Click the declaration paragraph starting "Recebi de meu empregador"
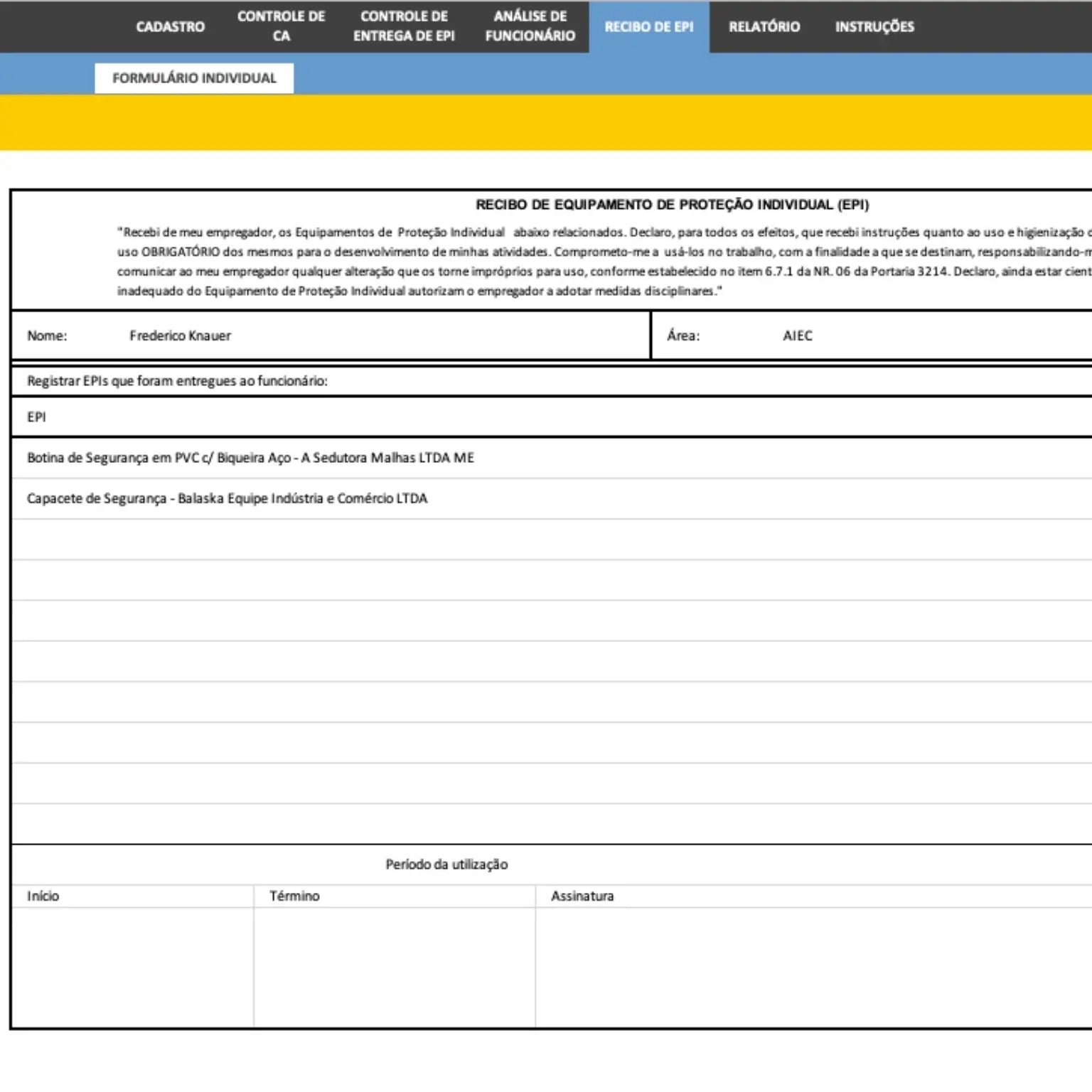Viewport: 1092px width, 1092px height. pos(604,262)
